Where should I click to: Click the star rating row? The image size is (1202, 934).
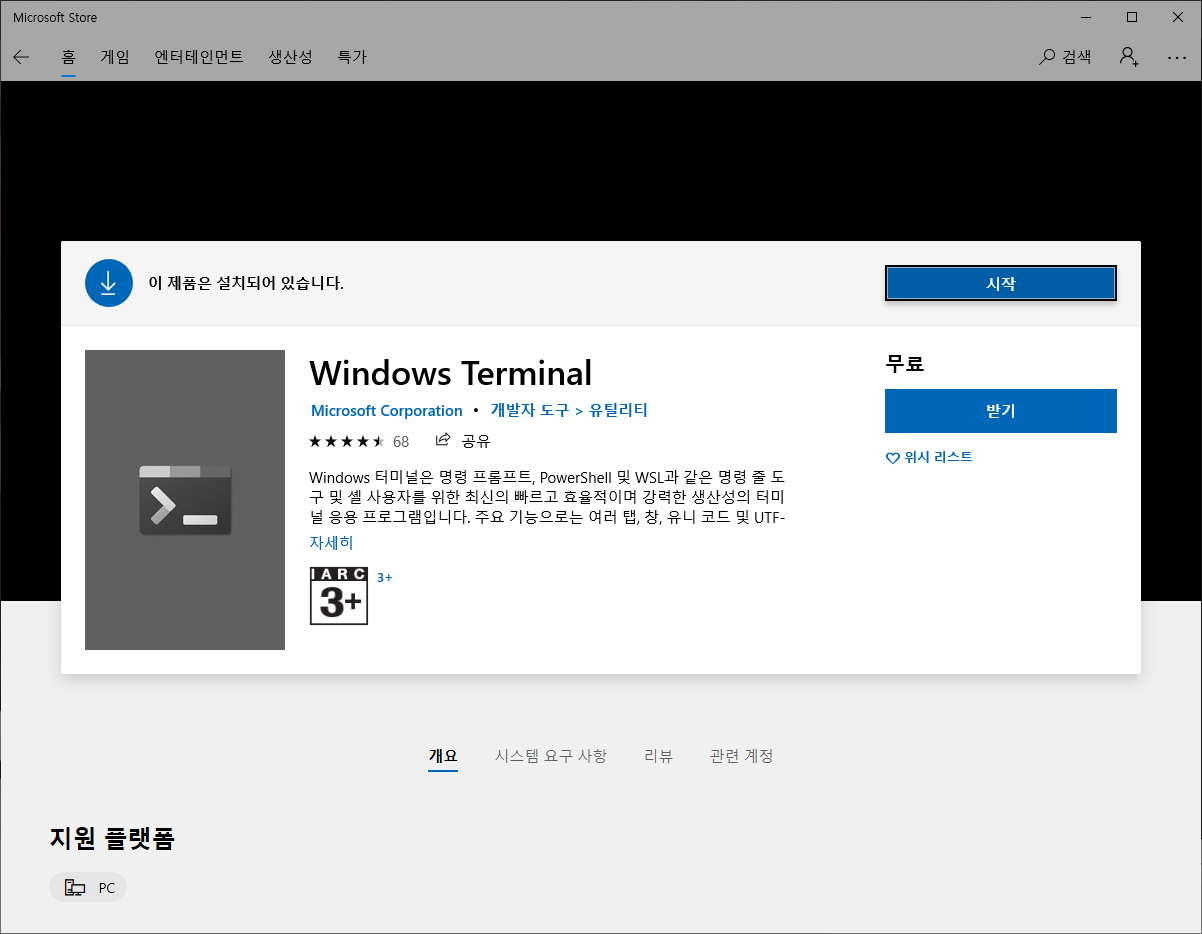346,441
